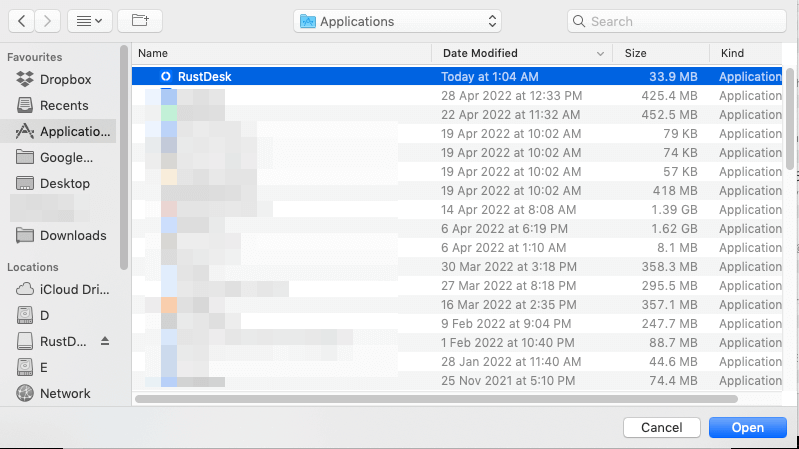Toggle Date Modified sort order arrow
This screenshot has height=449, width=799.
click(601, 53)
